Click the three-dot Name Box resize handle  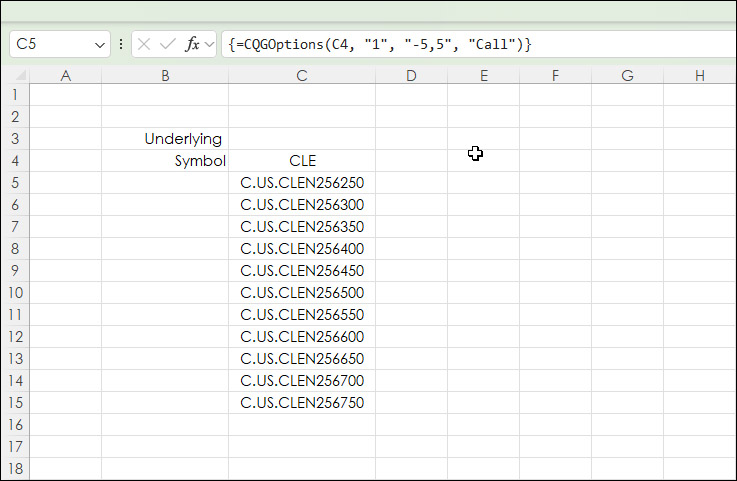121,44
